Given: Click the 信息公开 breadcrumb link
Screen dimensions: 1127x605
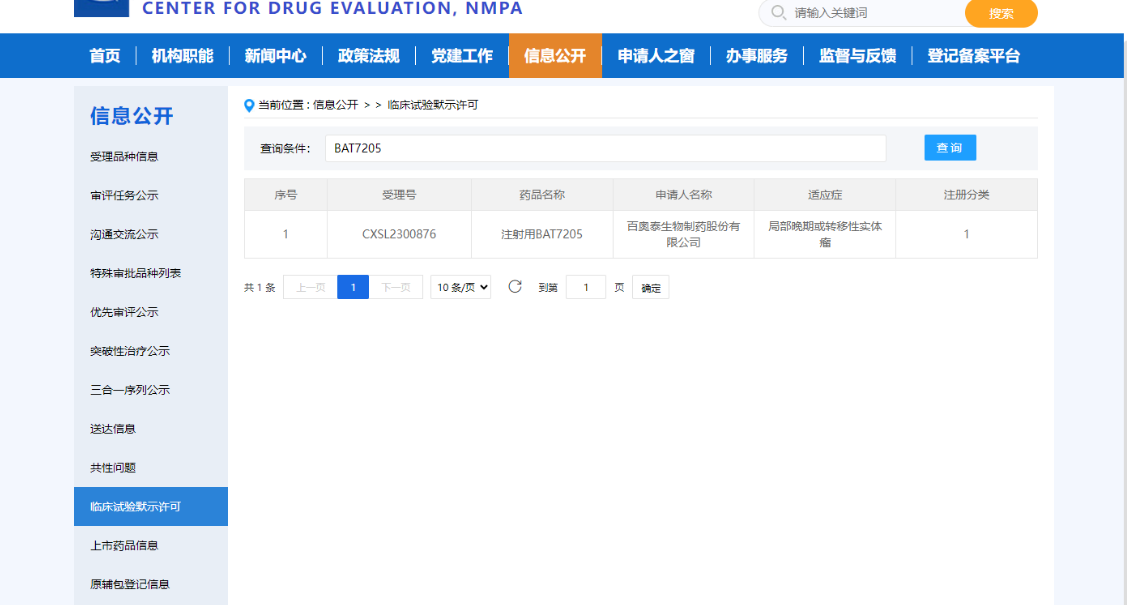Looking at the screenshot, I should pos(335,105).
